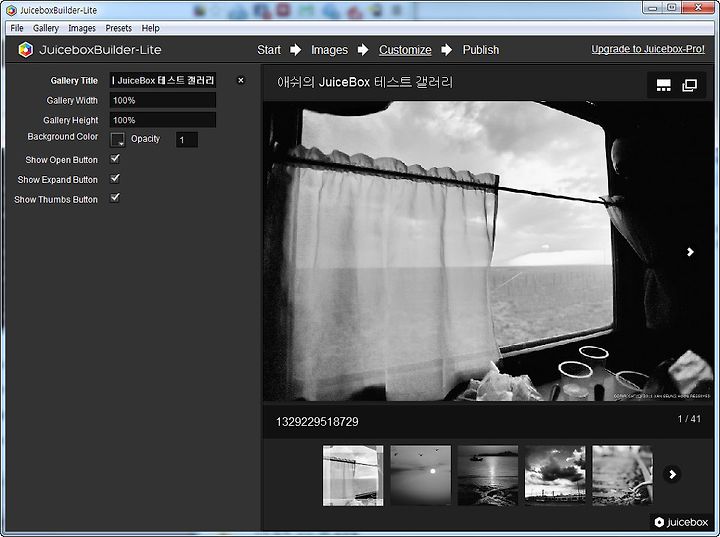720x537 pixels.
Task: Select the boat at sea thumbnail
Action: (x=488, y=475)
